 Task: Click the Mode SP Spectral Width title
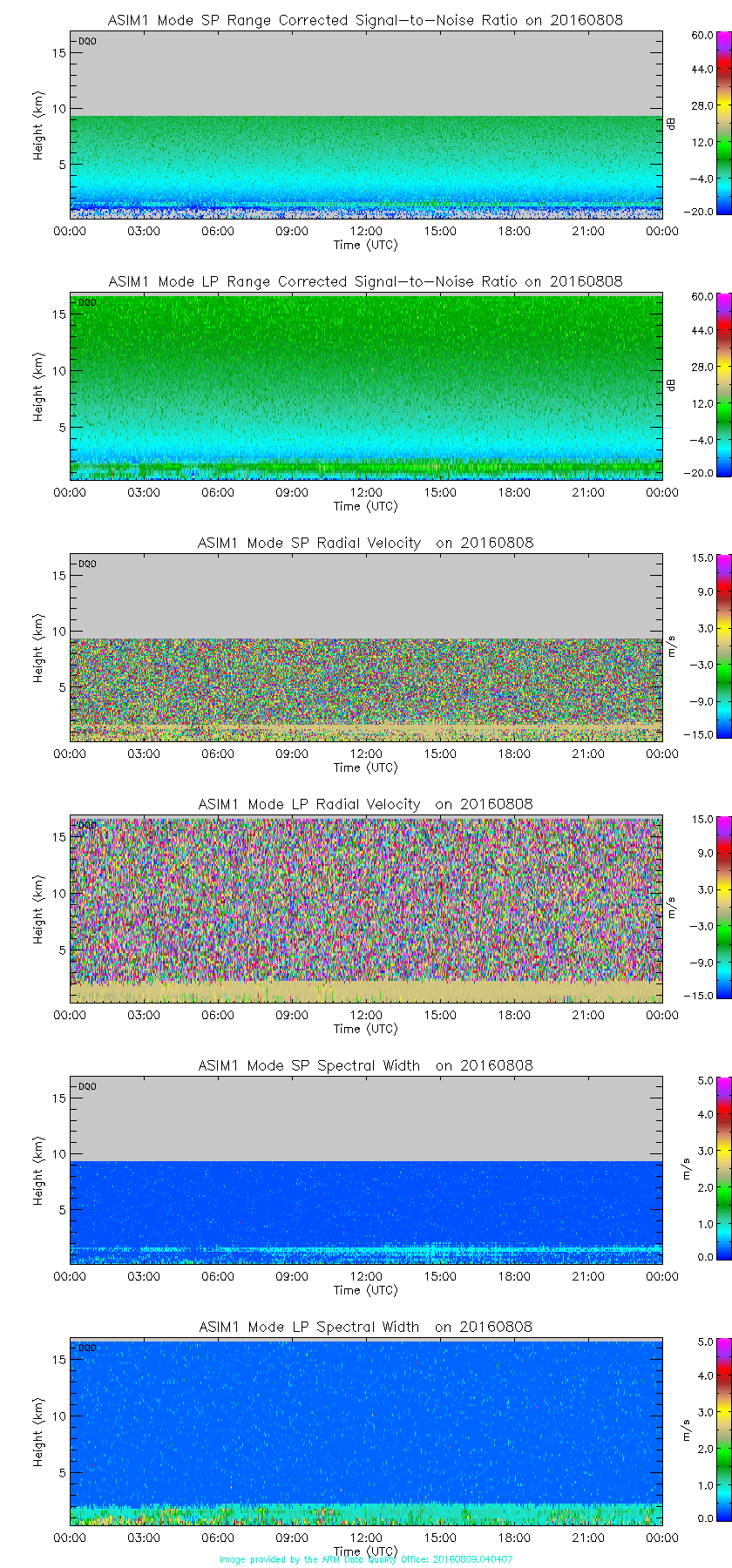(365, 1065)
